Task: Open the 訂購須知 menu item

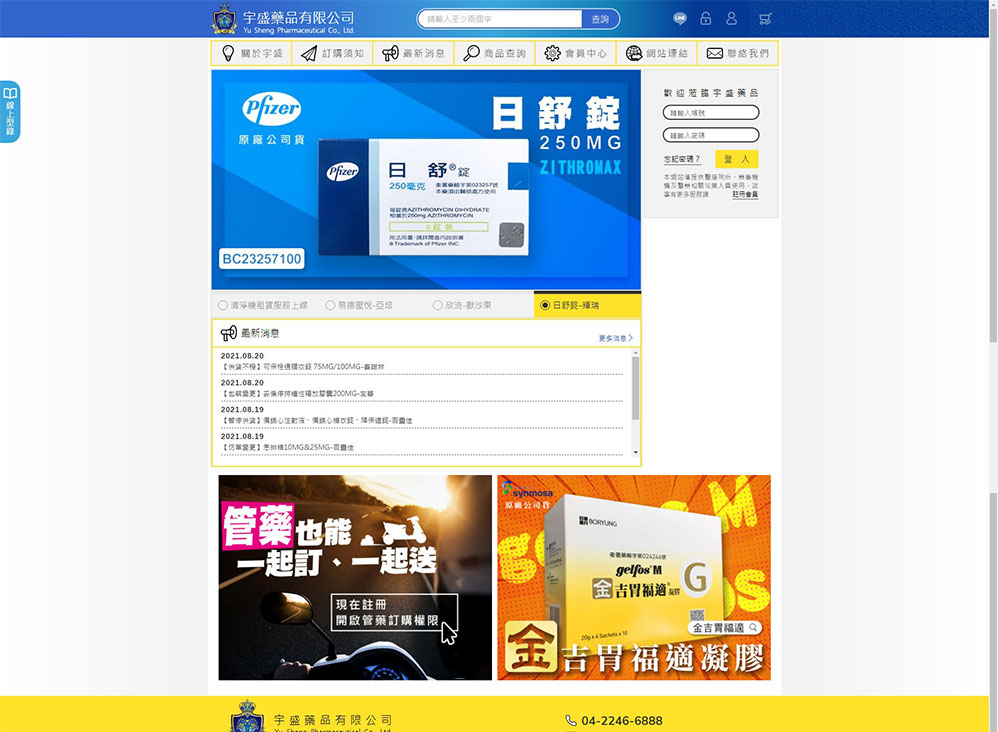Action: (x=333, y=53)
